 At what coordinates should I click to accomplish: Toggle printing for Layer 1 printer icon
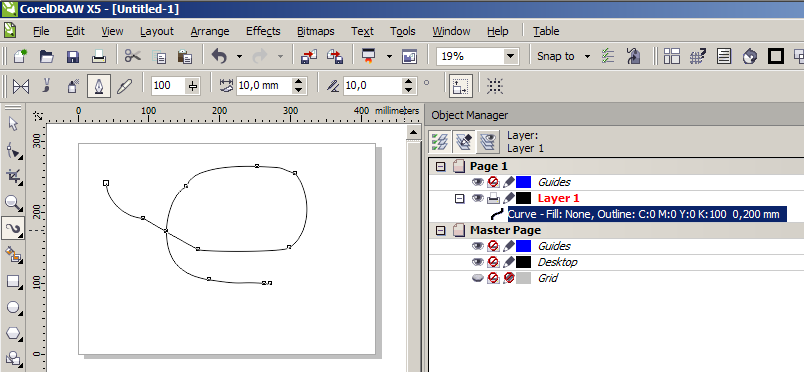click(493, 198)
